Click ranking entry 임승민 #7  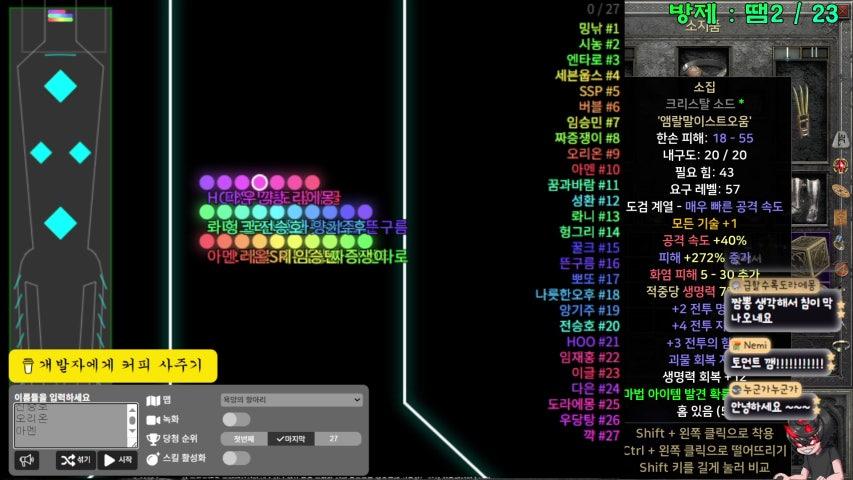[x=592, y=122]
